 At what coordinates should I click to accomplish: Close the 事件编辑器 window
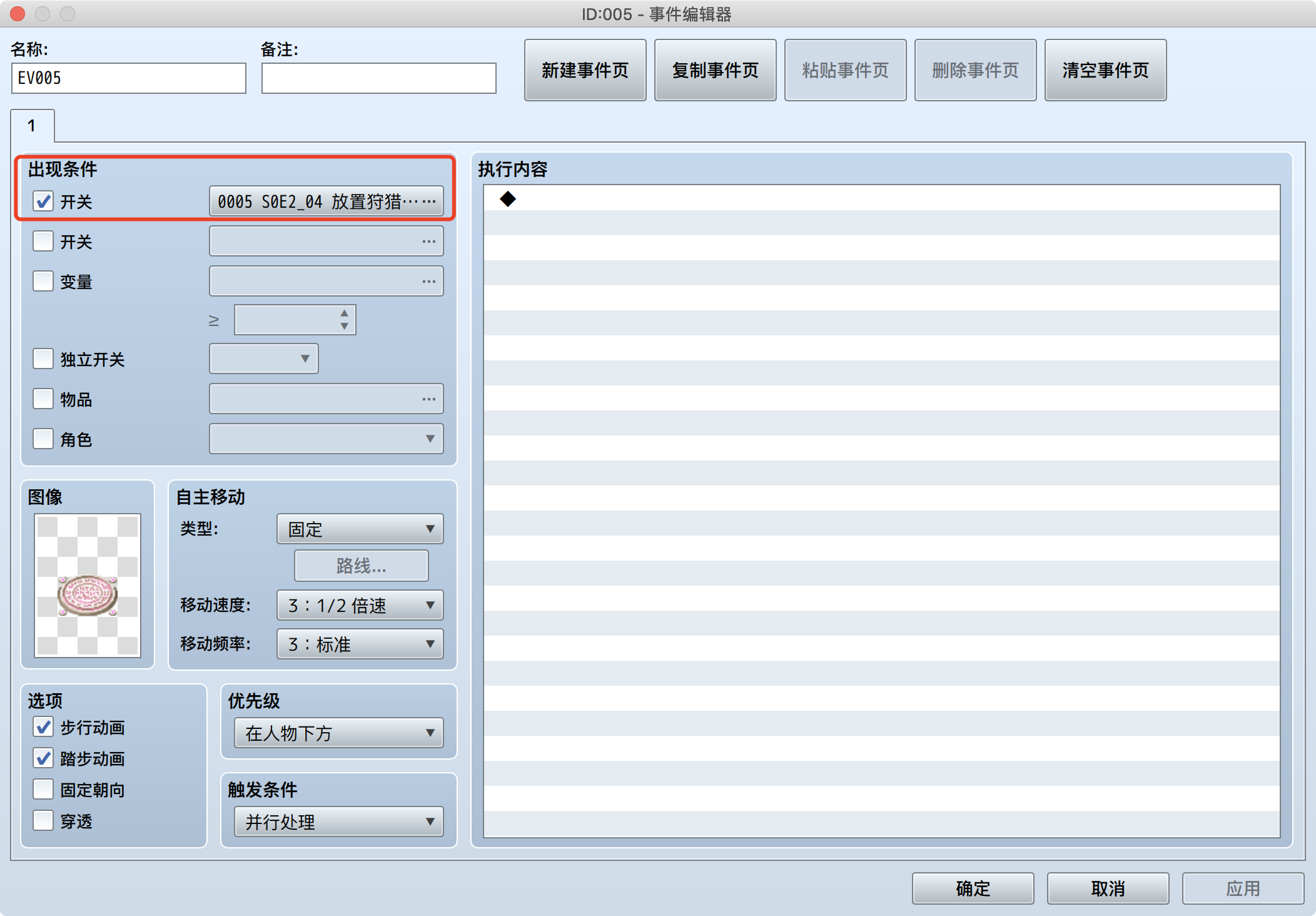coord(18,13)
